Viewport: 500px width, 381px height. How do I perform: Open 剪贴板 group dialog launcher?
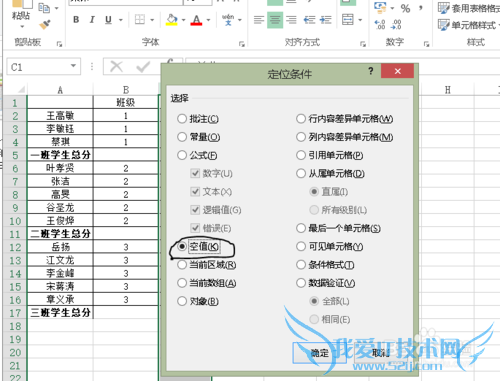point(59,44)
